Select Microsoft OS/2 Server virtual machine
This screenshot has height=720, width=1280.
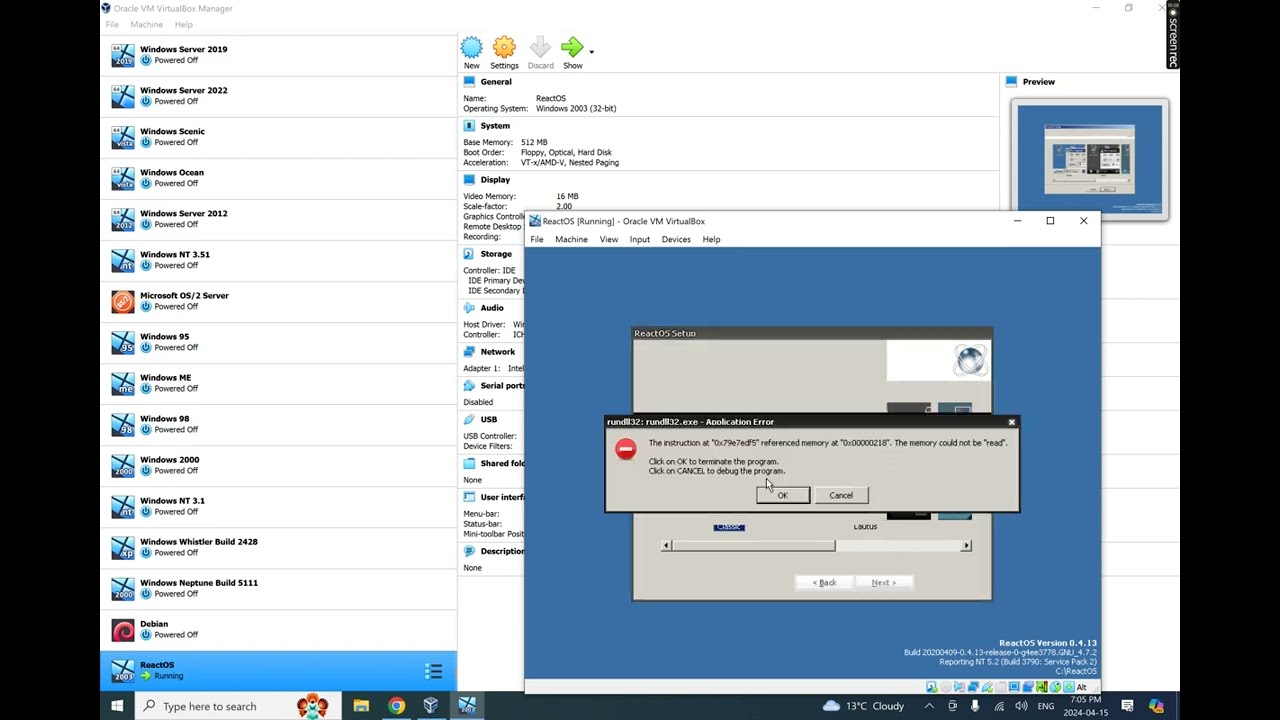pos(278,301)
